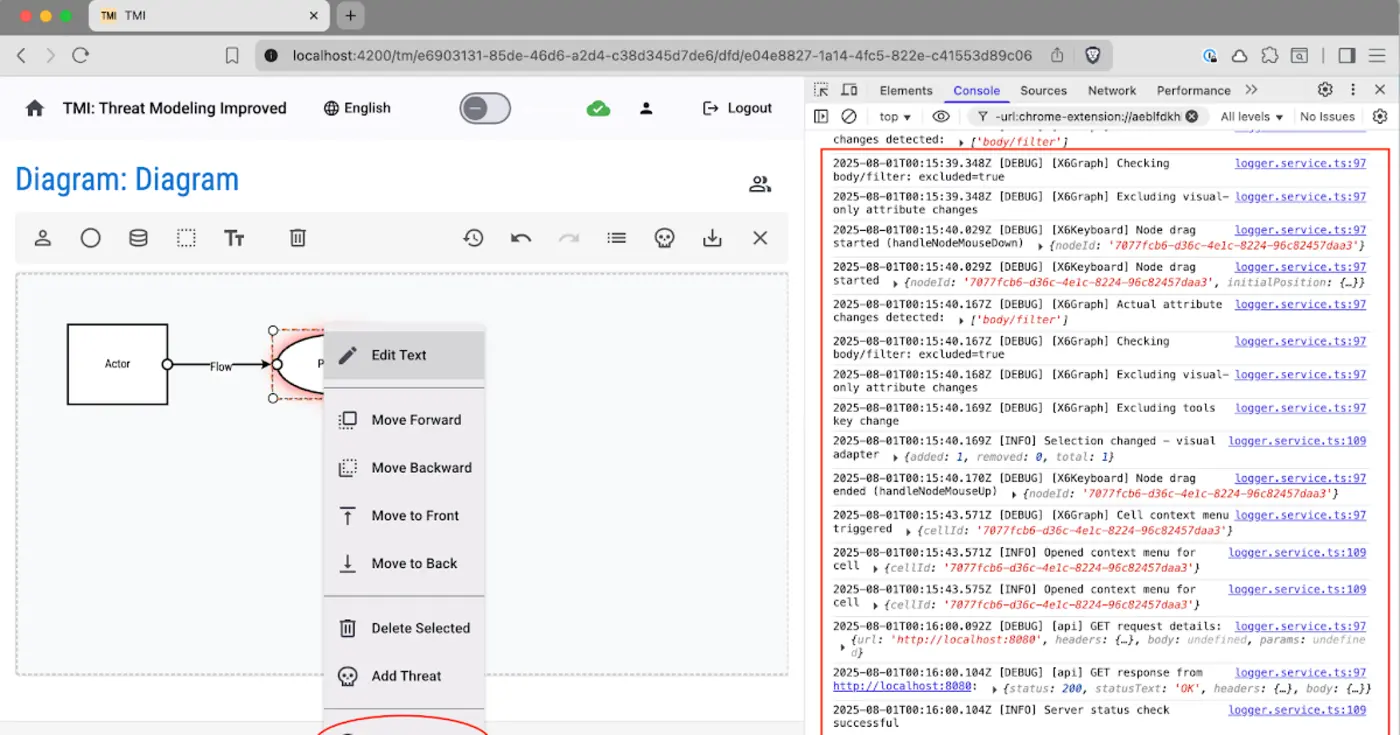Open the English language selector

tap(357, 108)
